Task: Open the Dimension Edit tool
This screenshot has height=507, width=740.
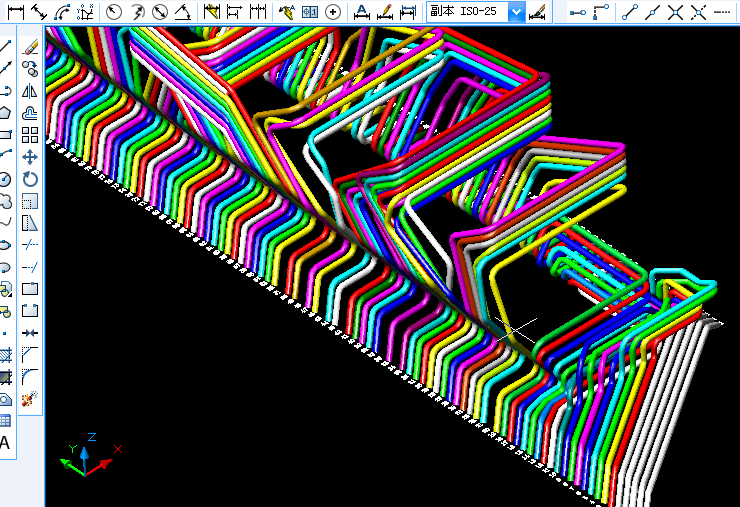Action: 362,11
